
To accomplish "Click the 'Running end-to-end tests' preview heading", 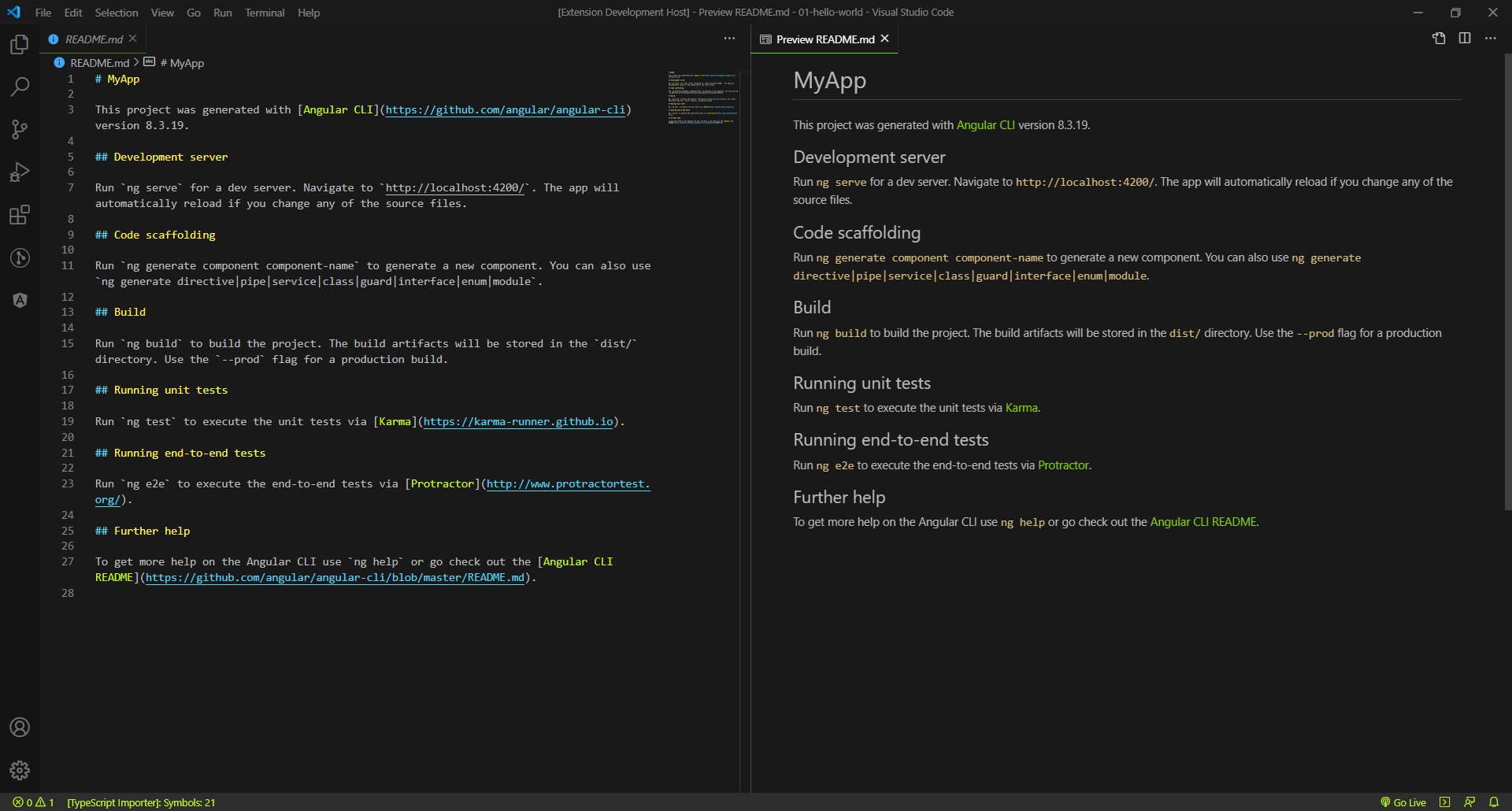I will [x=891, y=440].
